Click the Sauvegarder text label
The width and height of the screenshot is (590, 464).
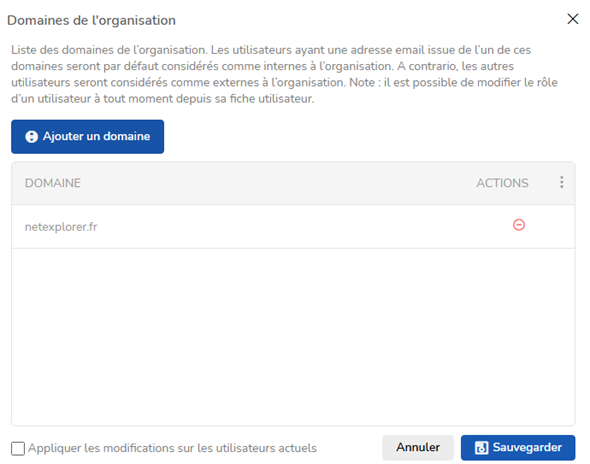pos(527,447)
